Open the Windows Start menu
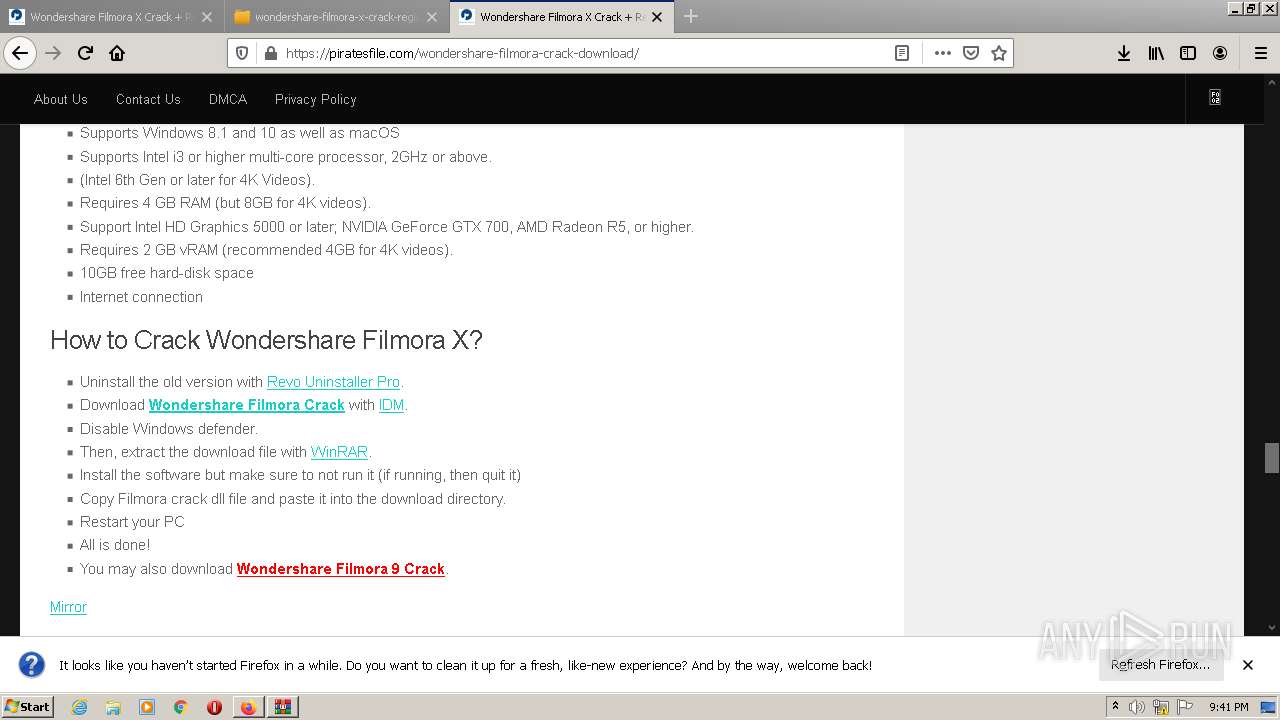1280x720 pixels. 28,707
